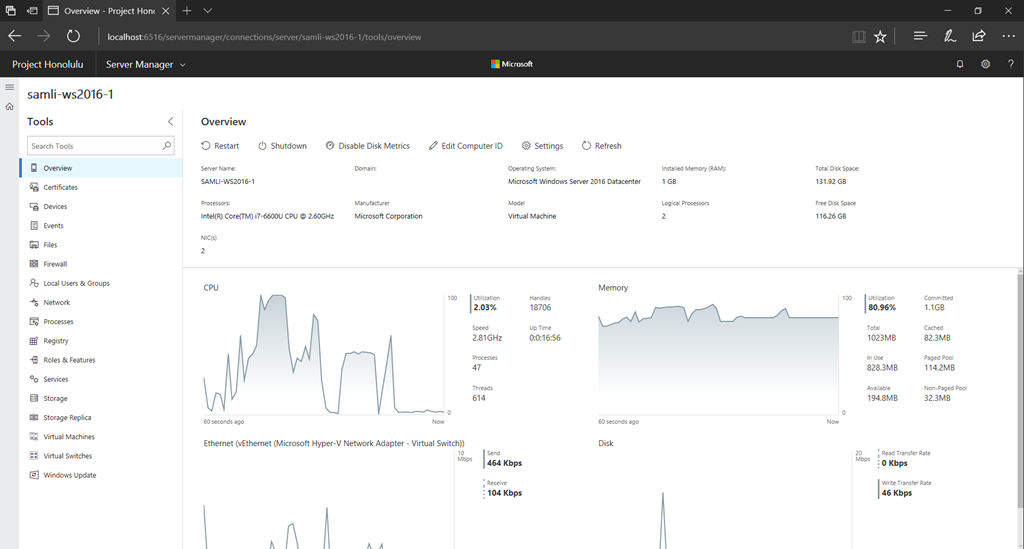1024x549 pixels.
Task: Click the Shutdown button
Action: (282, 146)
